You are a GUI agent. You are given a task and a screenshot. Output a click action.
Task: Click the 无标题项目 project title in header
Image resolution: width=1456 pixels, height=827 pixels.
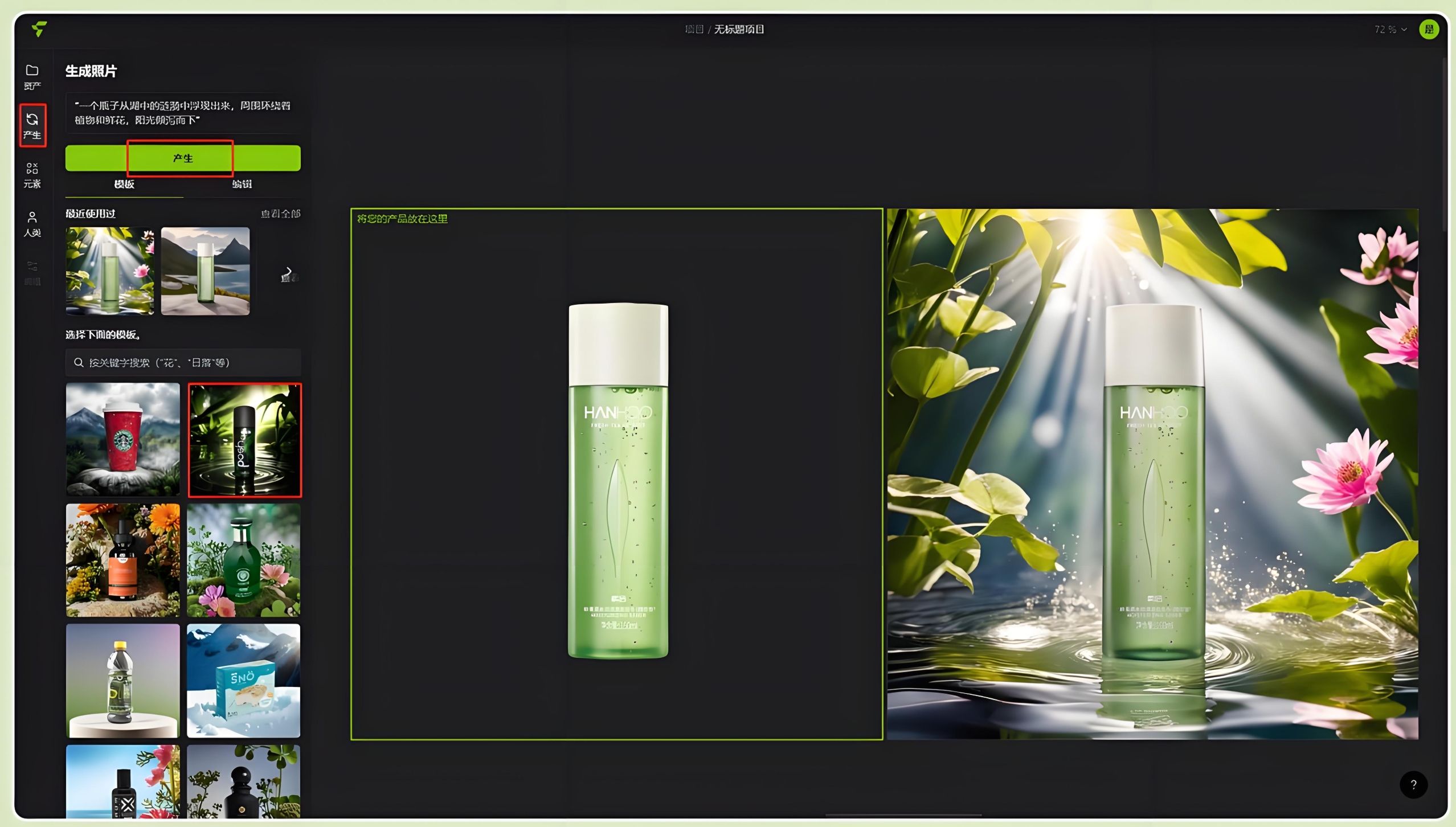[739, 29]
